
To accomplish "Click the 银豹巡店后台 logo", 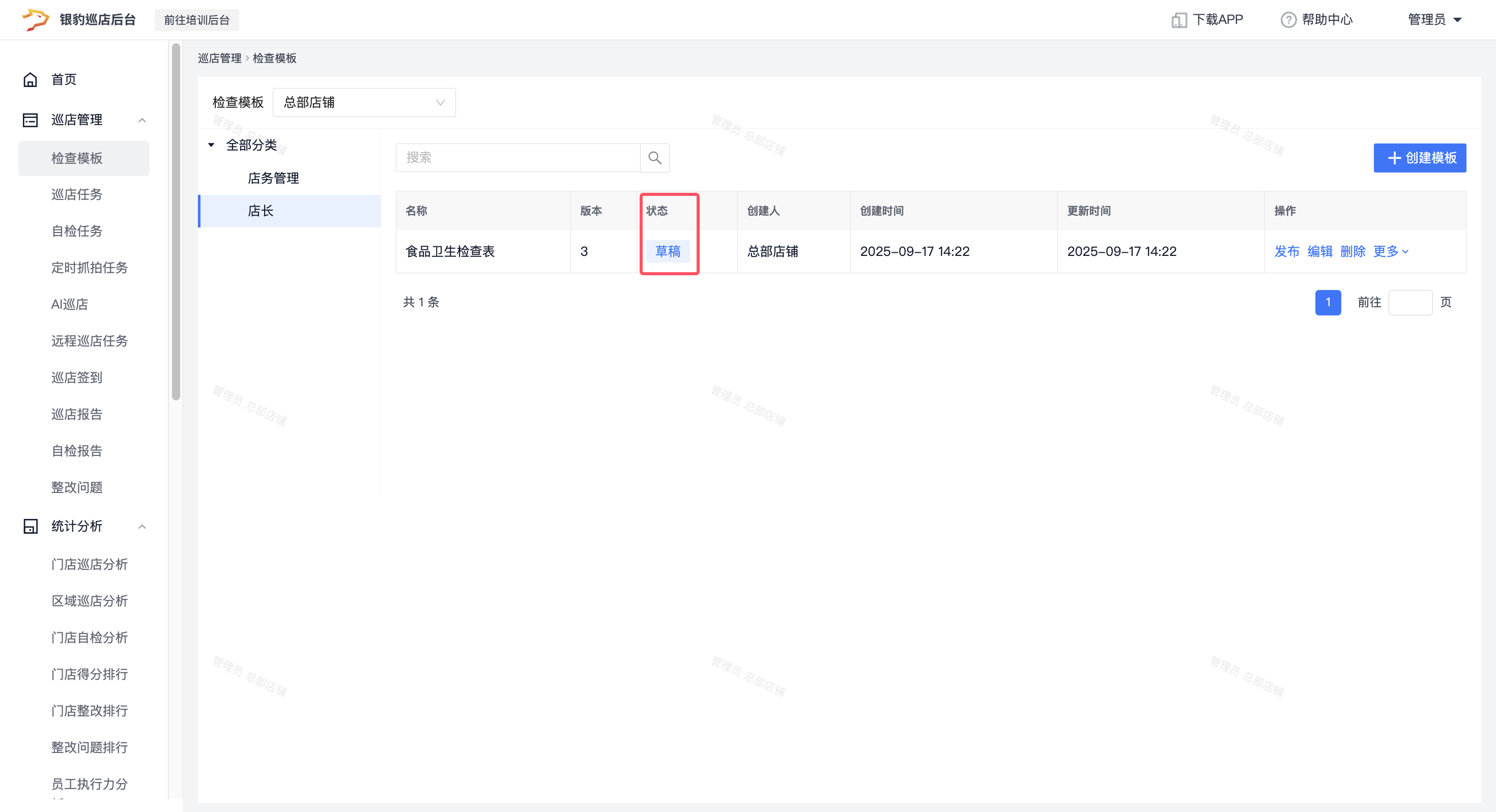I will pyautogui.click(x=36, y=20).
